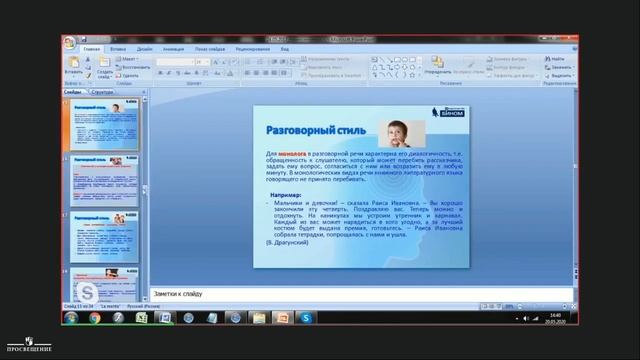The image size is (640, 360).
Task: Switch to the Структура pane tab
Action: pos(102,92)
